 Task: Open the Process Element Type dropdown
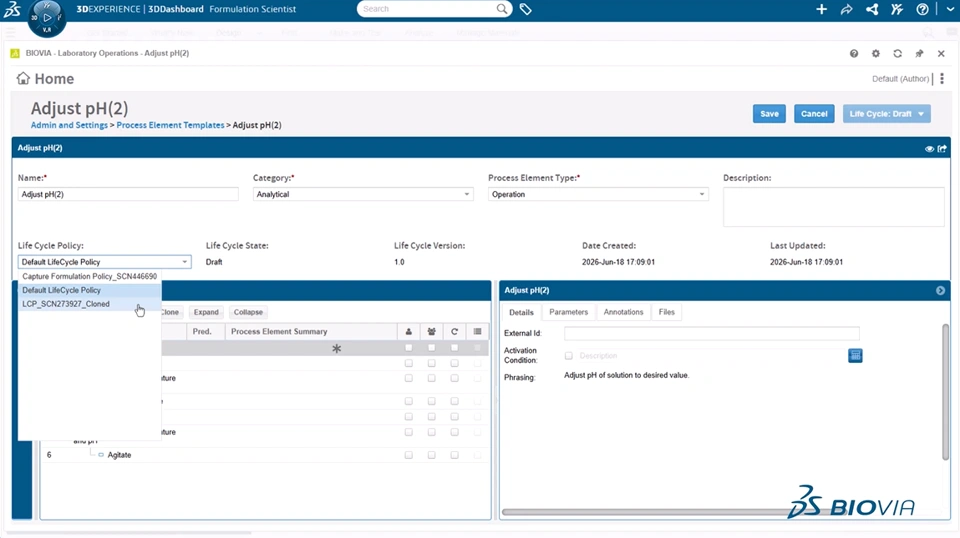(x=598, y=194)
